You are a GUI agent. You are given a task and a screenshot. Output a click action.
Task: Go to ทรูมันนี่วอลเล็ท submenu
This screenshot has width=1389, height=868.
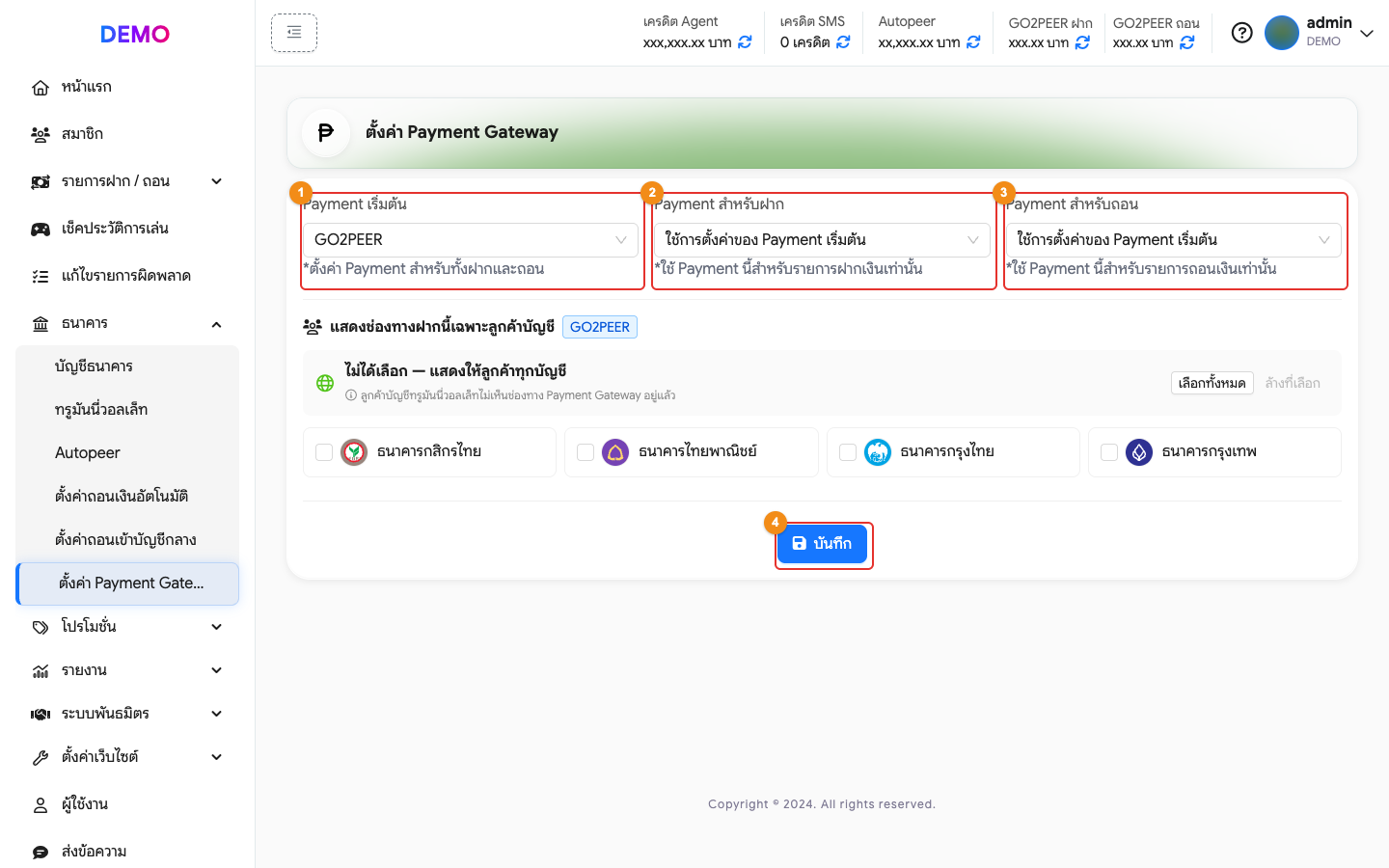(x=127, y=410)
